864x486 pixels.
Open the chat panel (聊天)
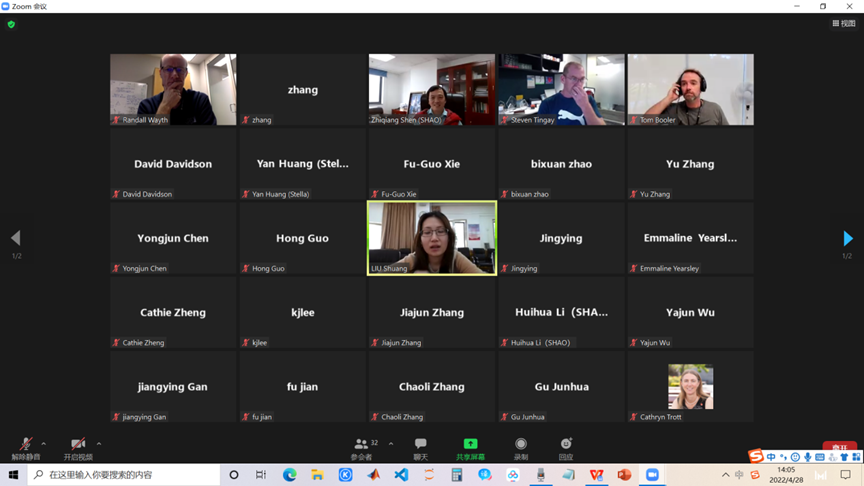420,447
